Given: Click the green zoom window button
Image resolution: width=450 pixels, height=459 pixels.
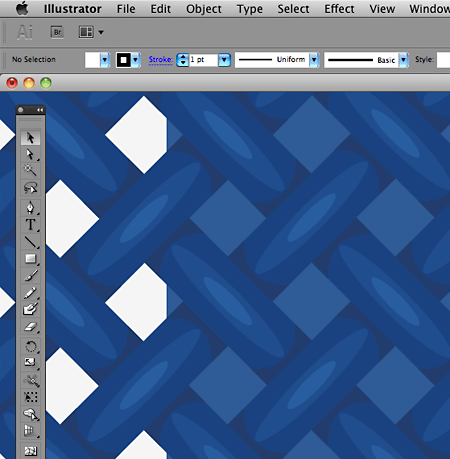Looking at the screenshot, I should click(x=46, y=83).
